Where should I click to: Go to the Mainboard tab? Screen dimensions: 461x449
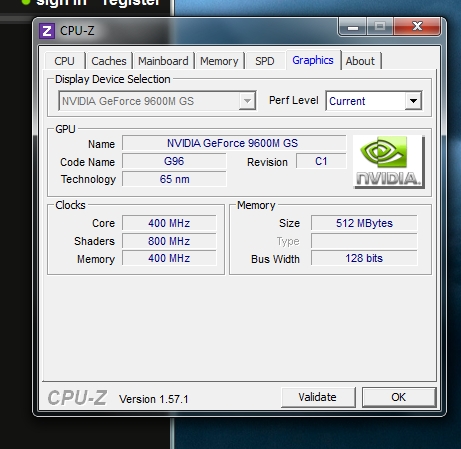tap(163, 61)
